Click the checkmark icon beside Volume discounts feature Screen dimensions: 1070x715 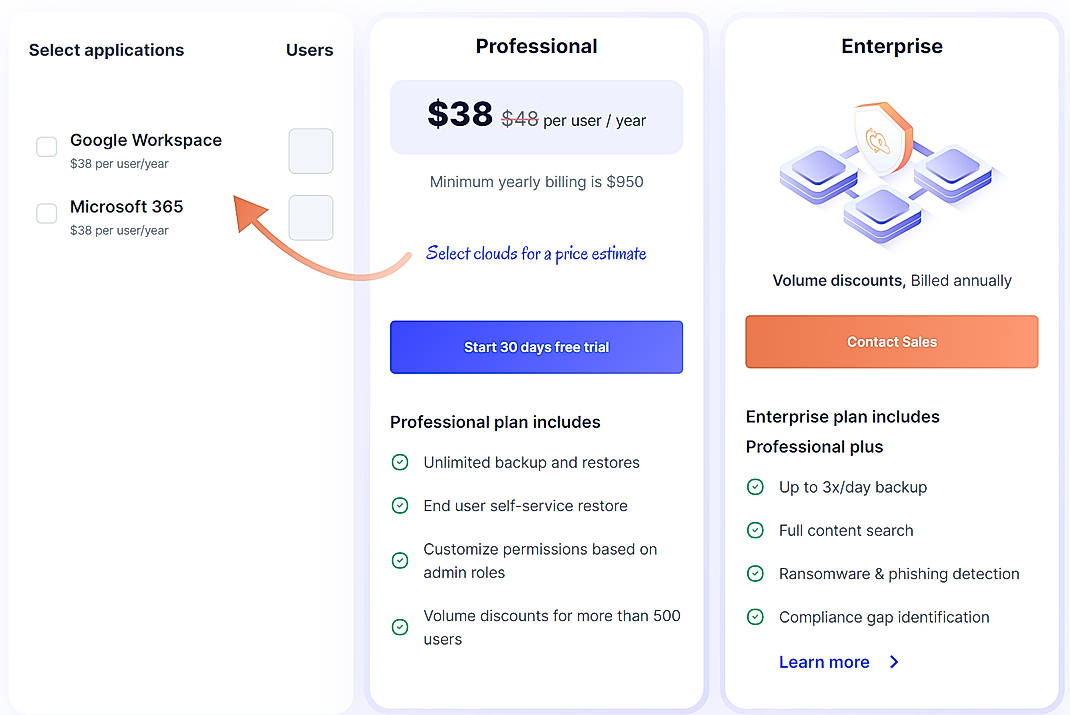(399, 626)
